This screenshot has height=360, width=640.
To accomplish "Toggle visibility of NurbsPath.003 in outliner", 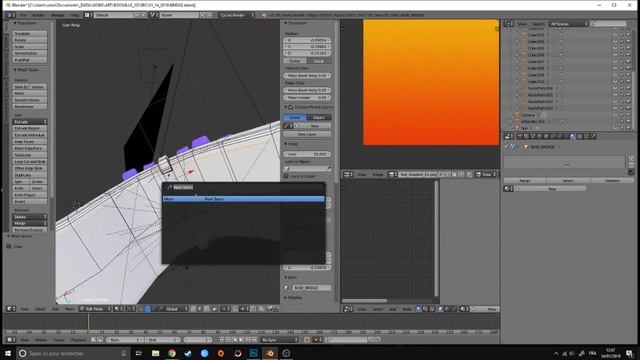I will [615, 108].
